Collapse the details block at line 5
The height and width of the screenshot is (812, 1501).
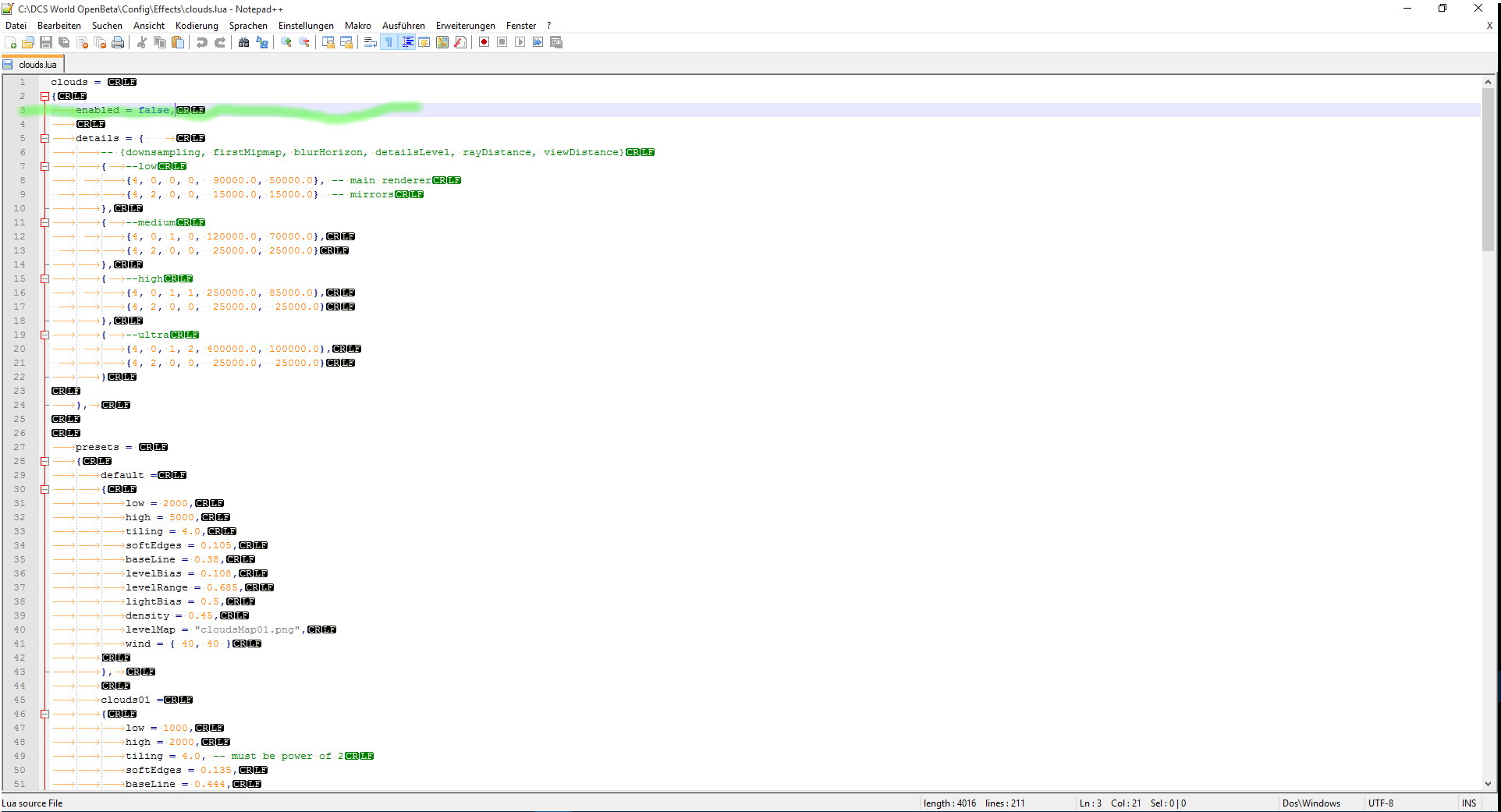tap(45, 138)
